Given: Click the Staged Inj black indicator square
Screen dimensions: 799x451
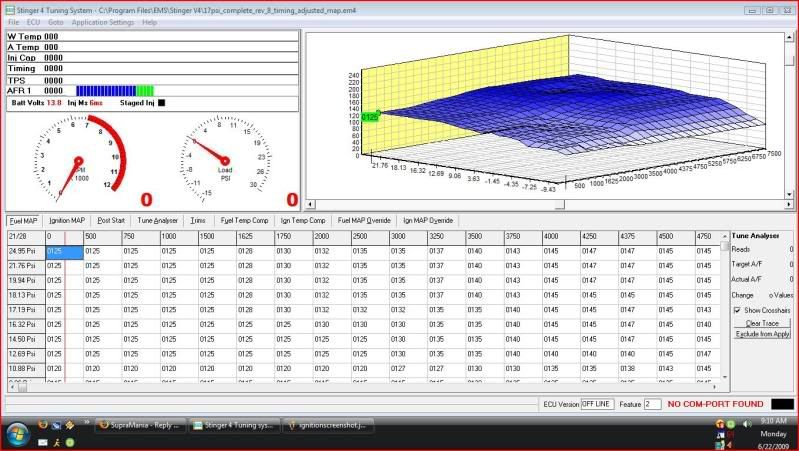Looking at the screenshot, I should [162, 103].
